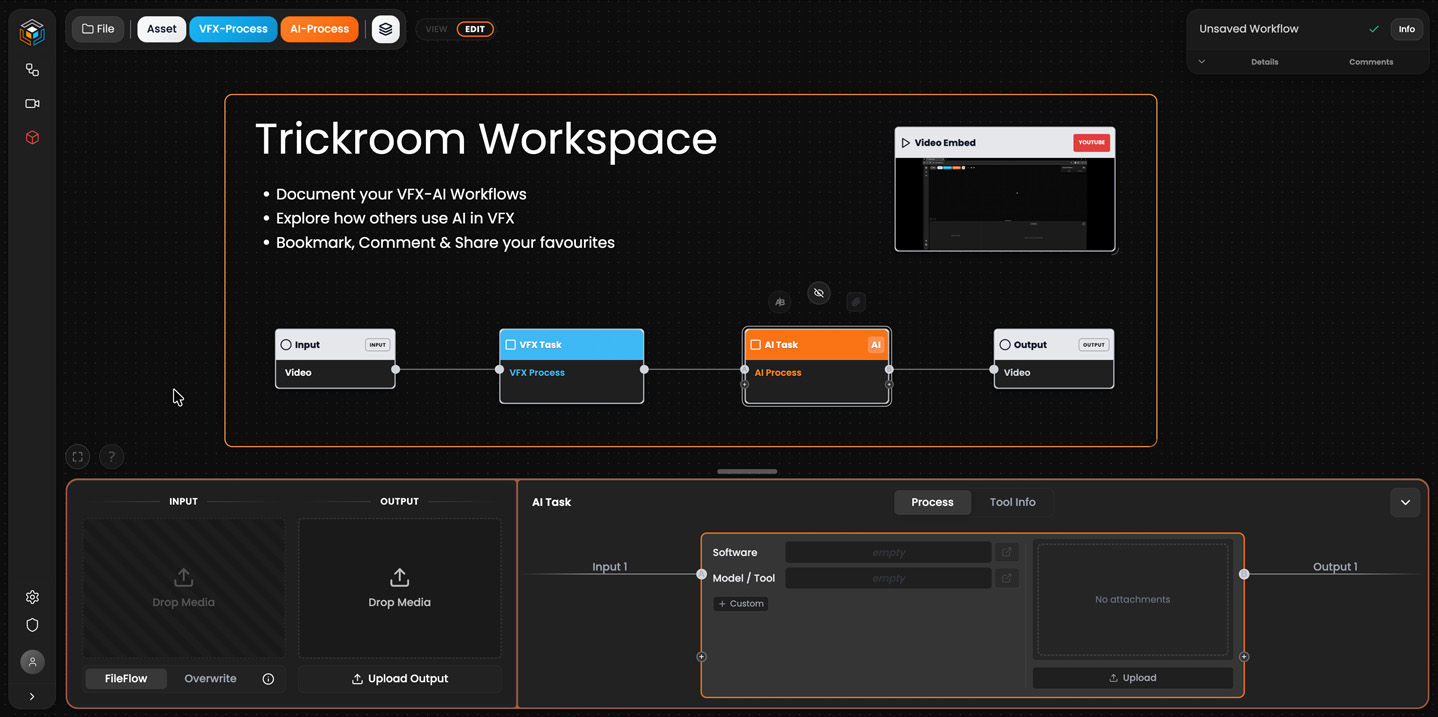Click the shield icon in sidebar
Viewport: 1438px width, 717px height.
click(32, 625)
